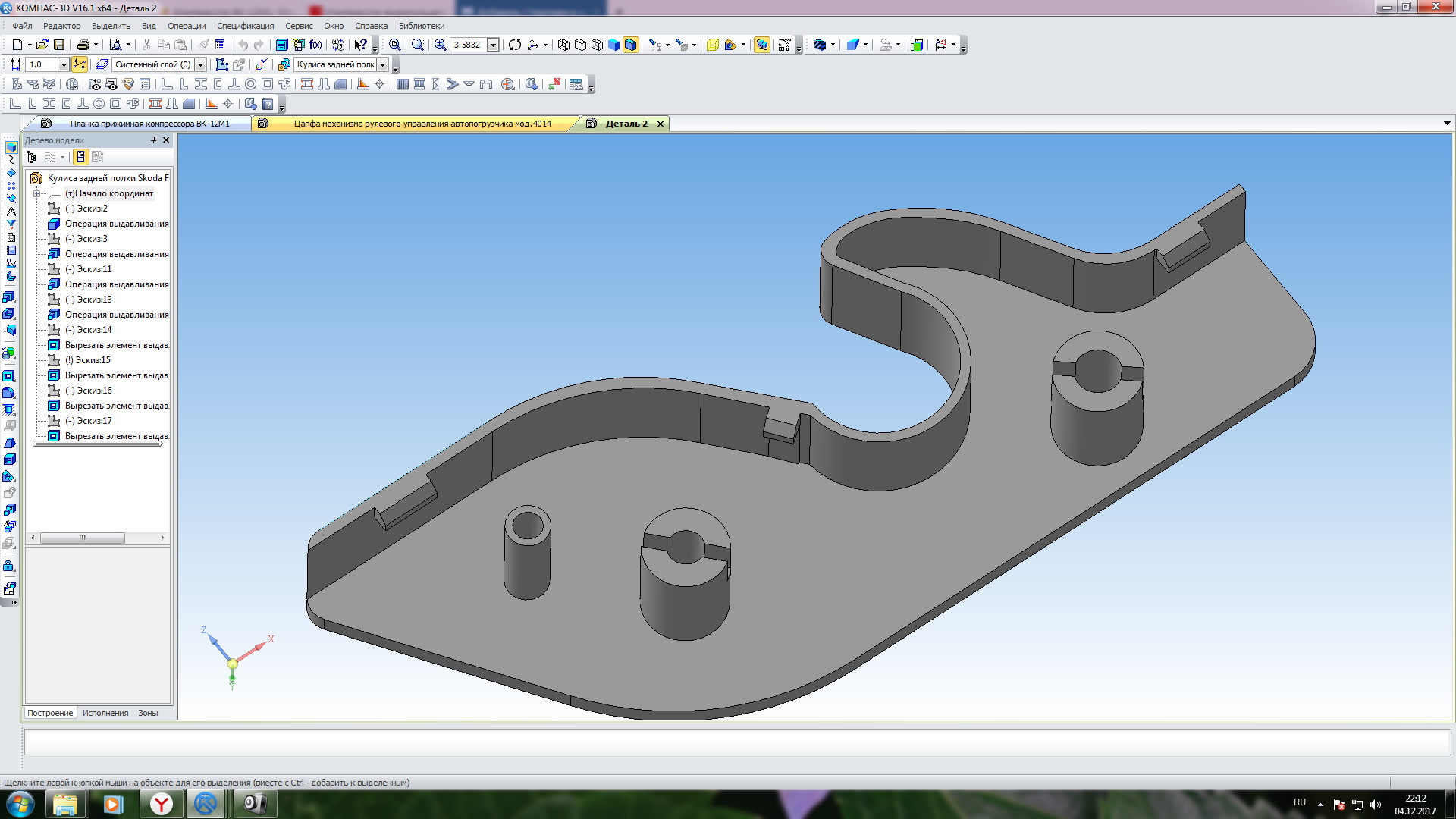
Task: Open the Спецификация menu
Action: tap(245, 26)
